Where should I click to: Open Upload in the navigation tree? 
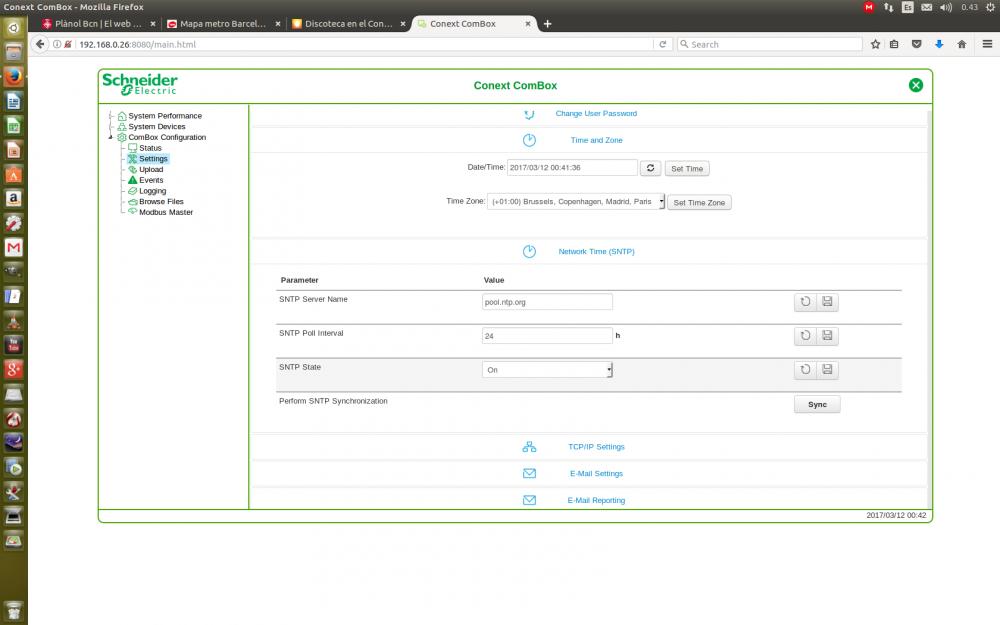(151, 170)
